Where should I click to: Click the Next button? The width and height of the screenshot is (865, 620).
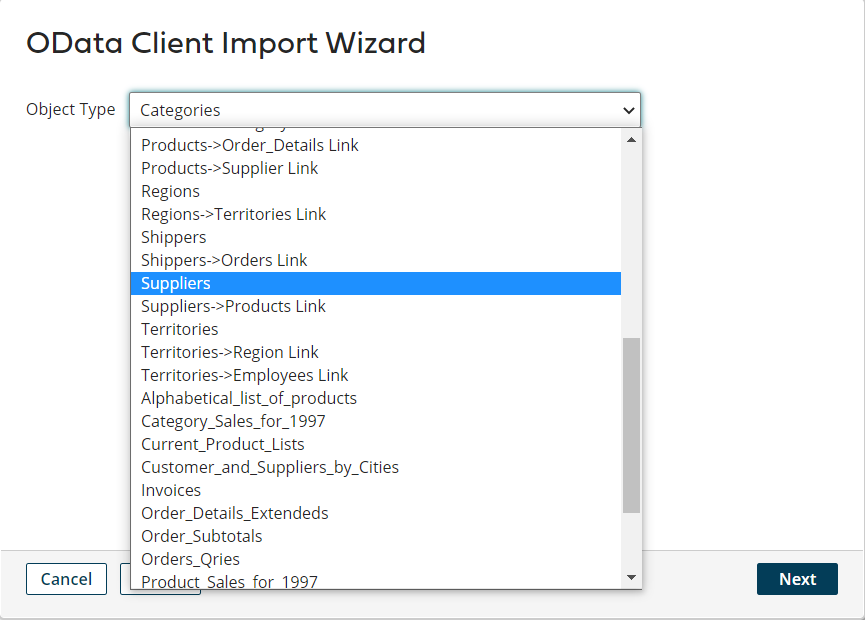pos(797,579)
